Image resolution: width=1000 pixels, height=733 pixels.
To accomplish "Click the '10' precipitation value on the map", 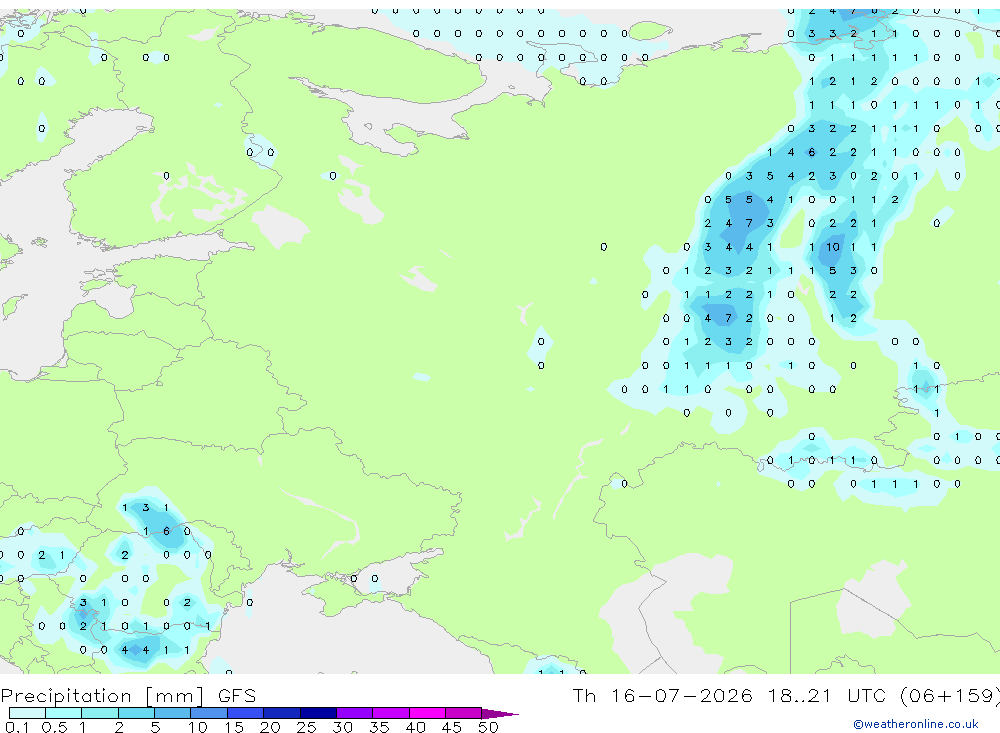I will pyautogui.click(x=833, y=247).
